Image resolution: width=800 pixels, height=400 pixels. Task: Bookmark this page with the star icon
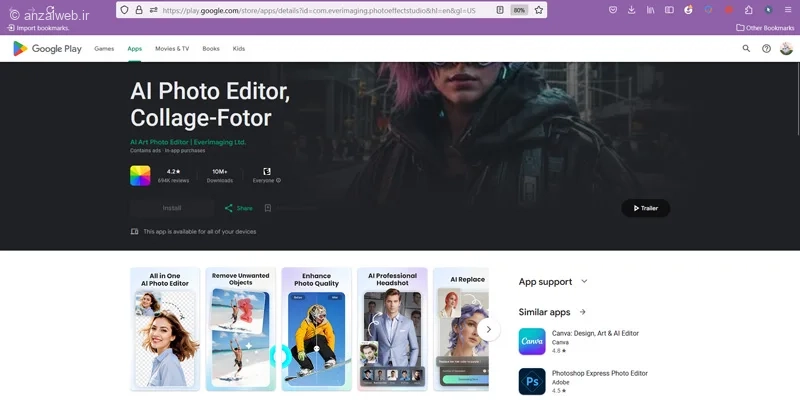pyautogui.click(x=539, y=10)
